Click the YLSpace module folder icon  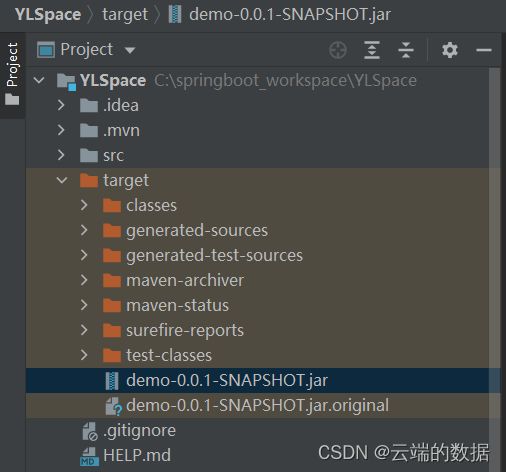pyautogui.click(x=66, y=82)
